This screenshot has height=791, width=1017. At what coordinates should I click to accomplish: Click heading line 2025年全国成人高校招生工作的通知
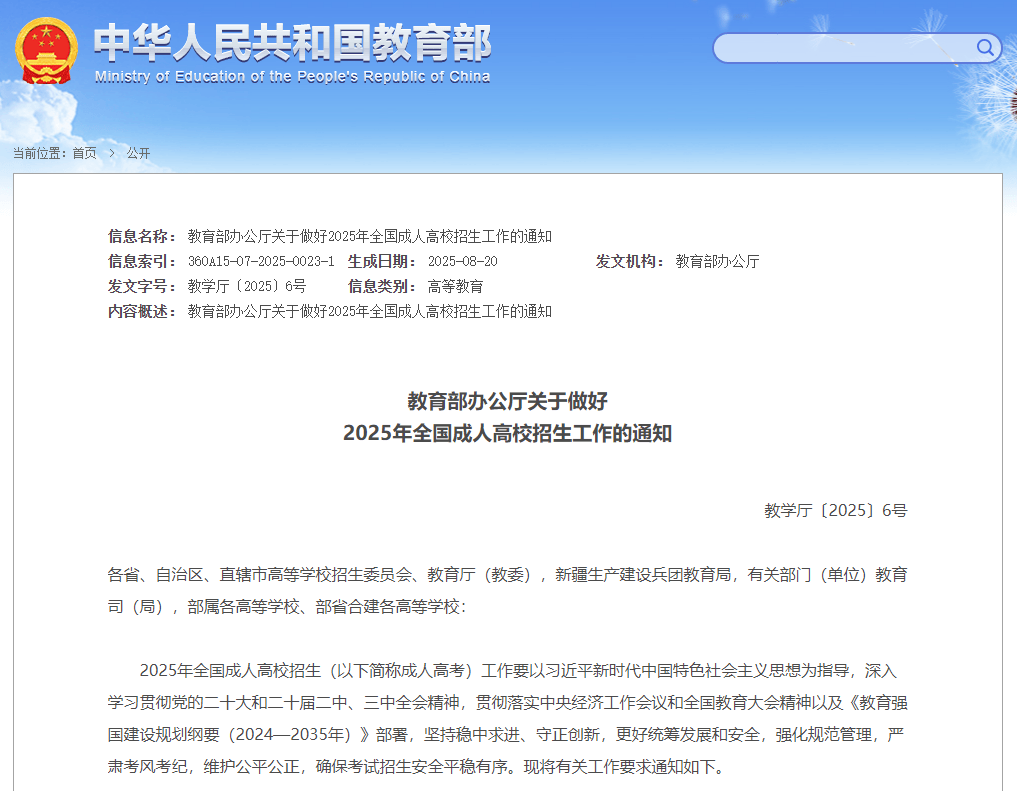pyautogui.click(x=507, y=433)
